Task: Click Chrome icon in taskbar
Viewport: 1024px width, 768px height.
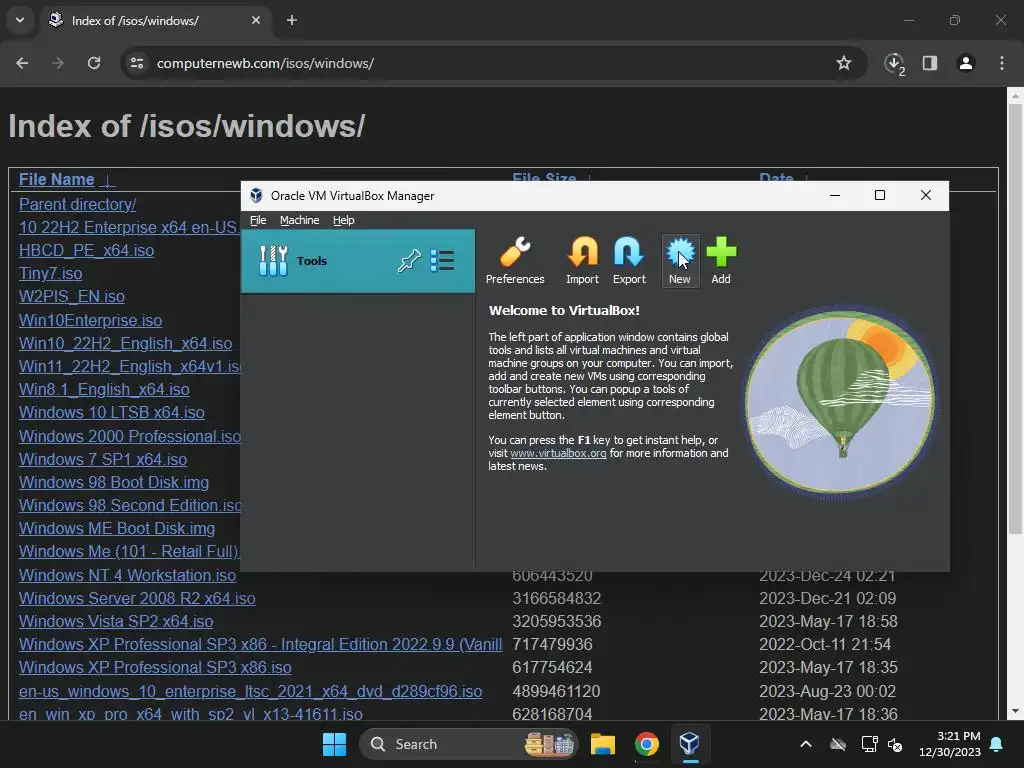Action: [647, 744]
